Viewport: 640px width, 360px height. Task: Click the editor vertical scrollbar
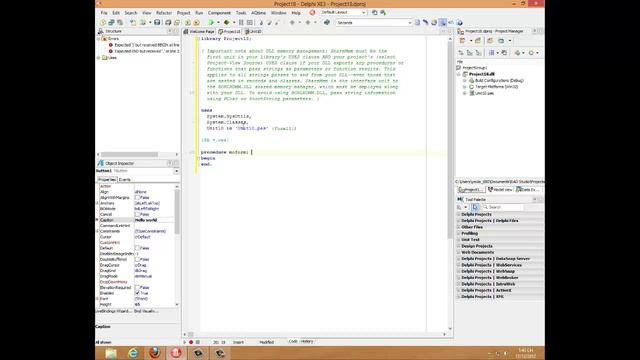coord(450,184)
